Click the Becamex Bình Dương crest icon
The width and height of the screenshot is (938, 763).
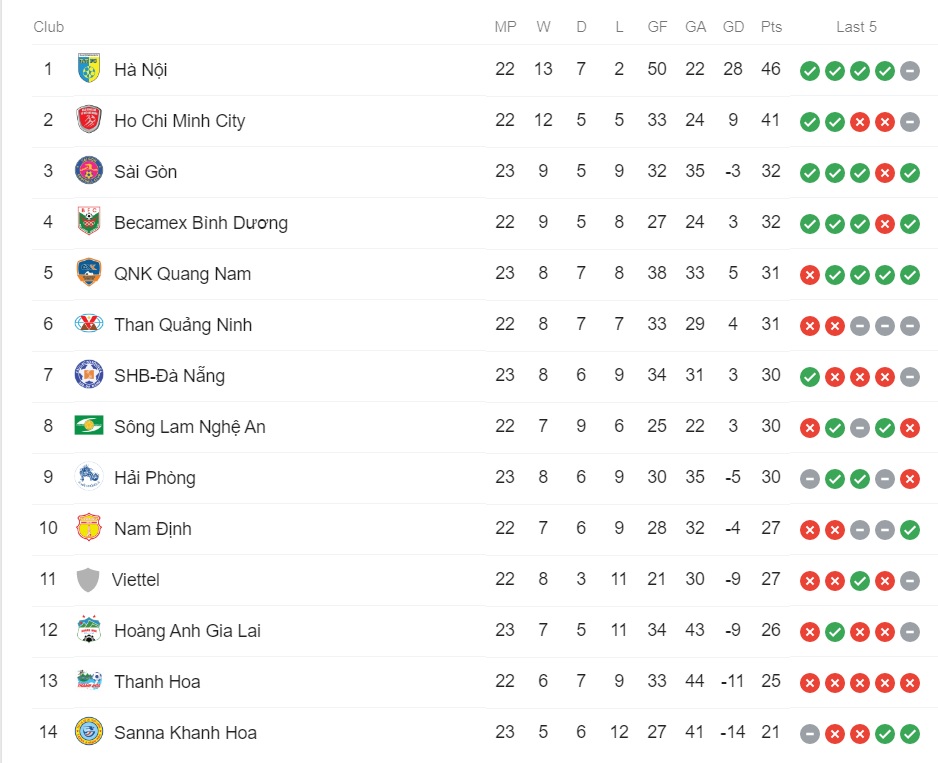(89, 221)
